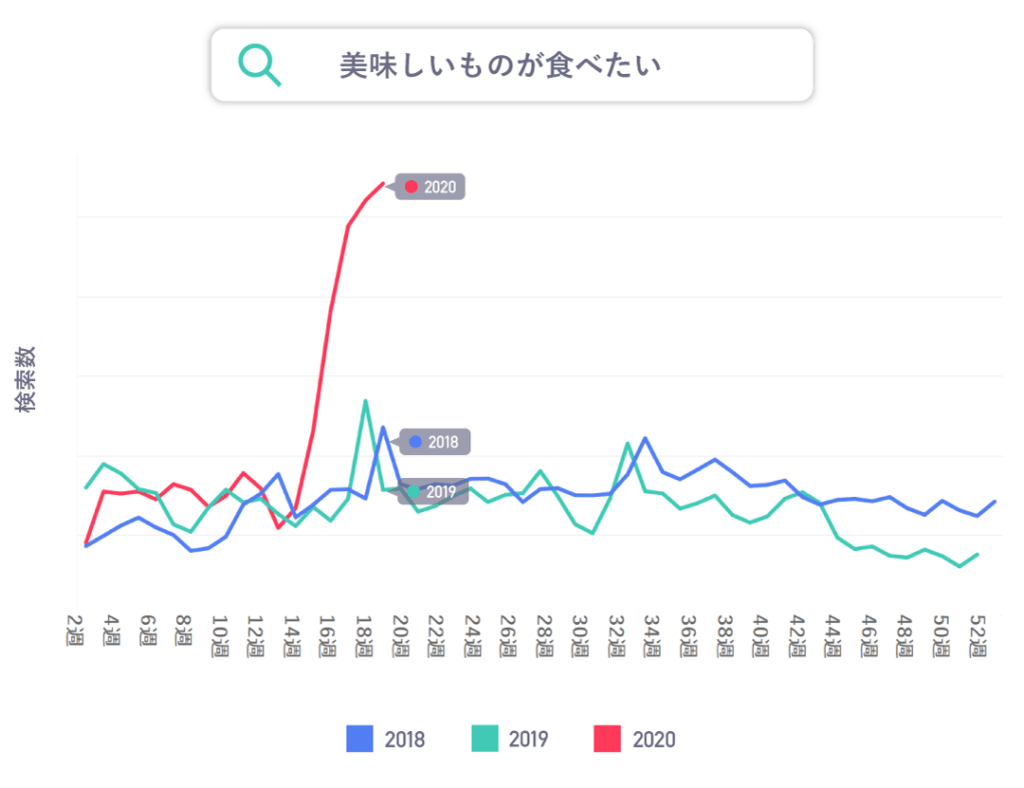Screen dimensions: 1024x788
Task: Click the red 2020 legend swatch
Action: click(607, 739)
